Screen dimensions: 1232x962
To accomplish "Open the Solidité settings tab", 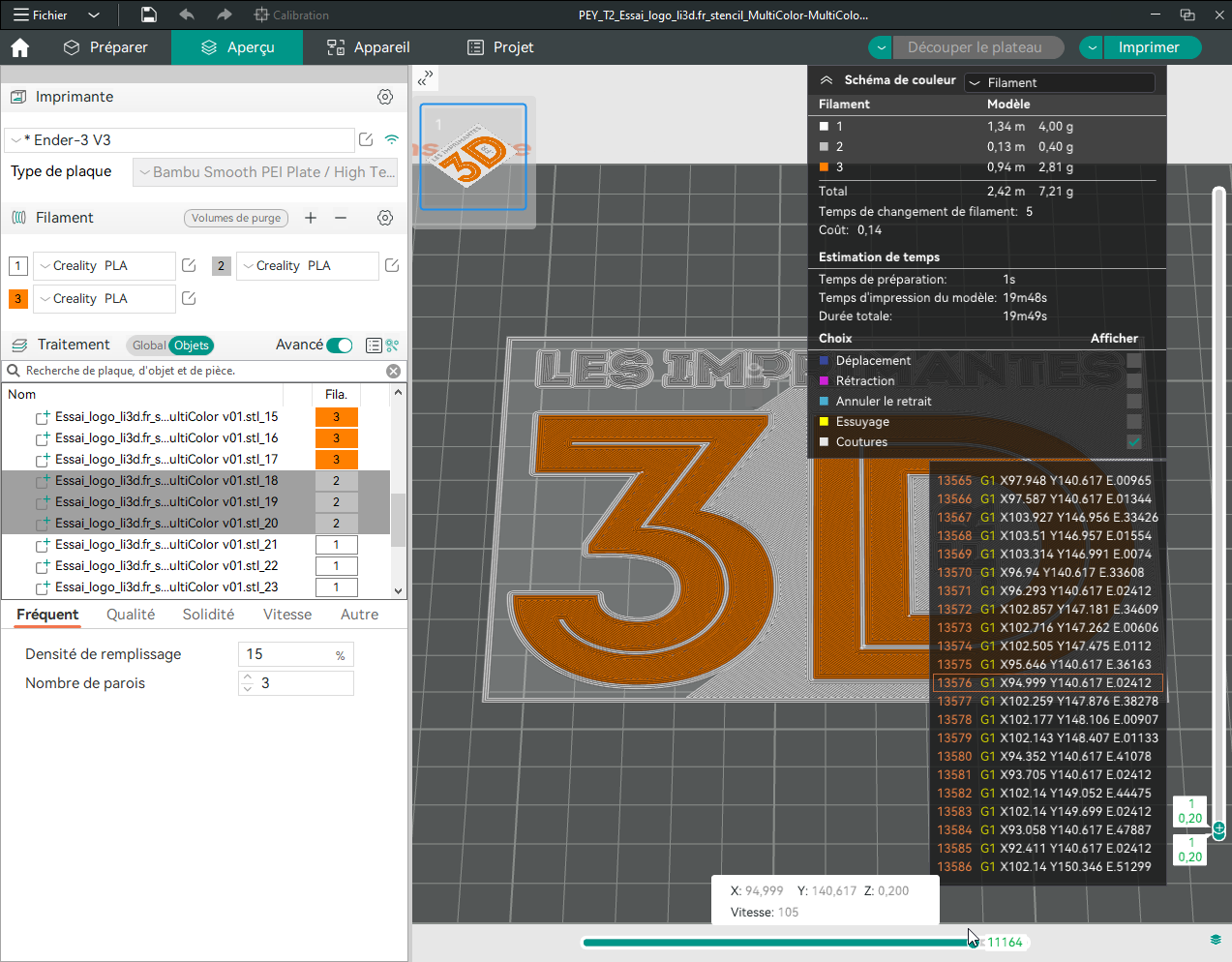I will (x=208, y=615).
